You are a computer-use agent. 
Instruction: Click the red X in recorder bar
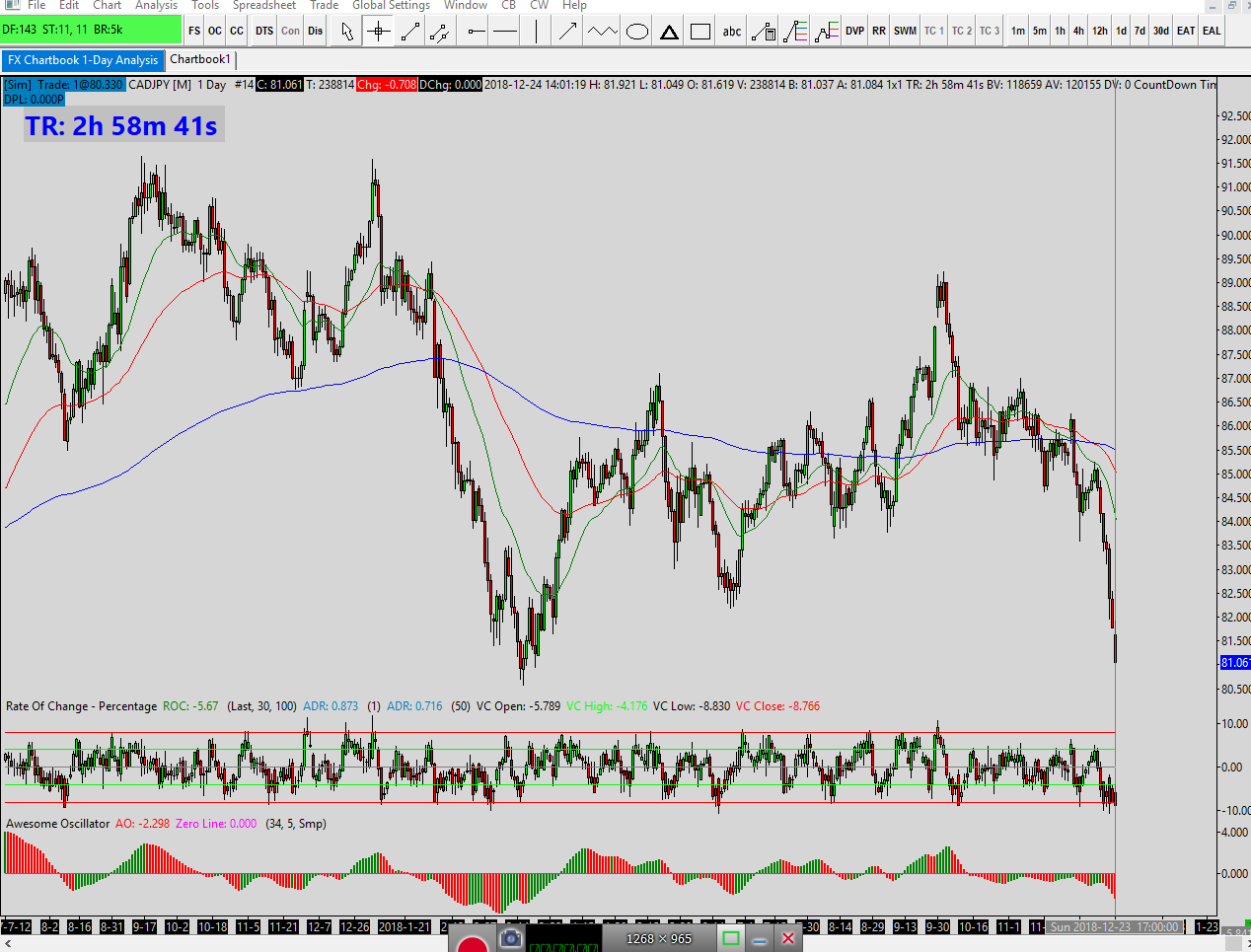(788, 938)
